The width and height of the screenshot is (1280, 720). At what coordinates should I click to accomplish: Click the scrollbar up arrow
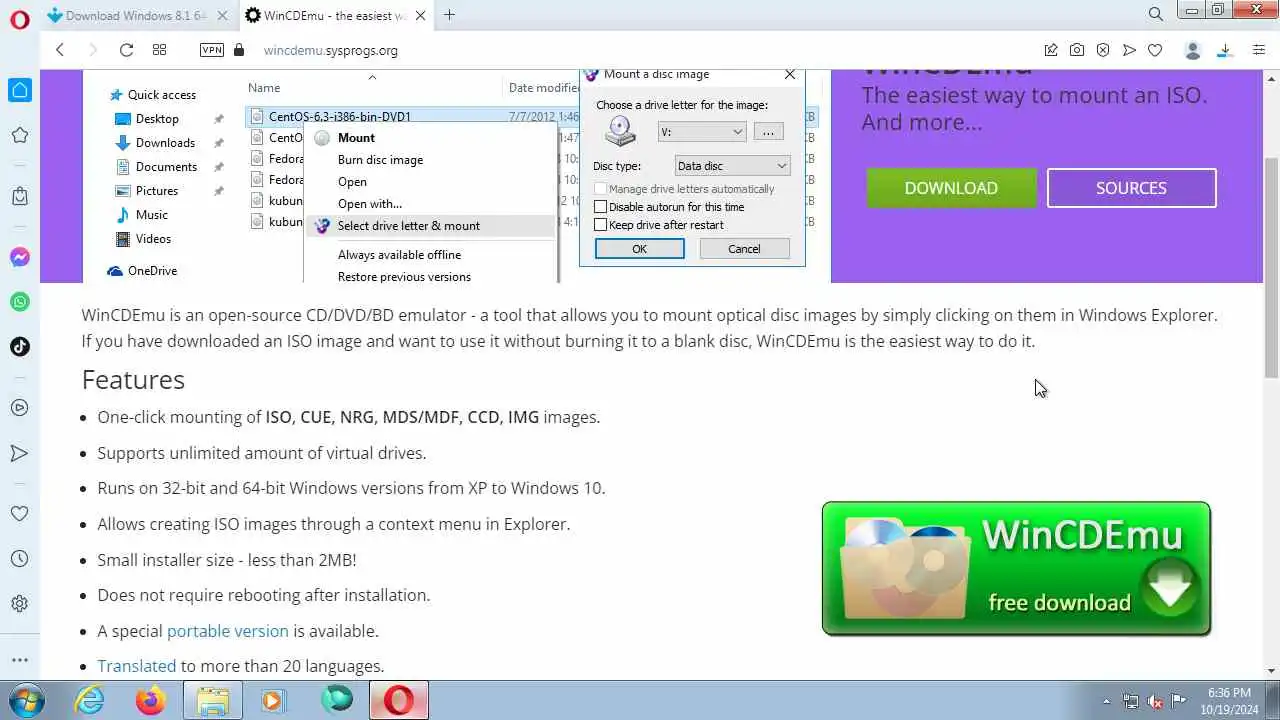click(x=1271, y=77)
